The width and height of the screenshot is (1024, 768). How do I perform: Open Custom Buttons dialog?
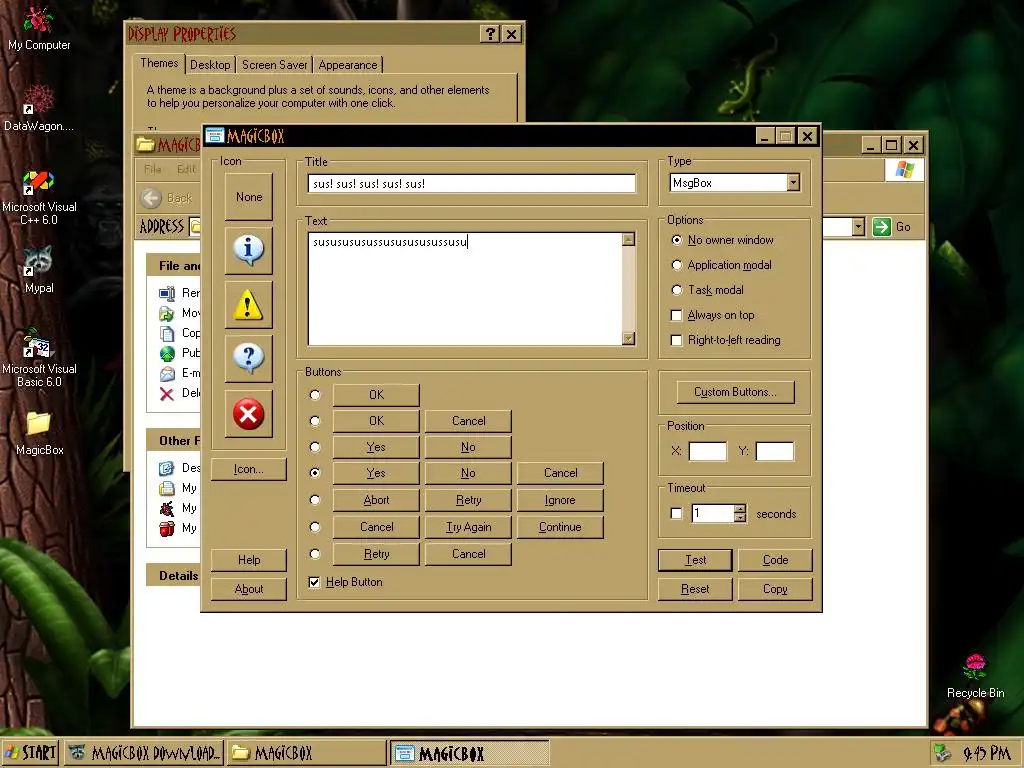point(735,392)
